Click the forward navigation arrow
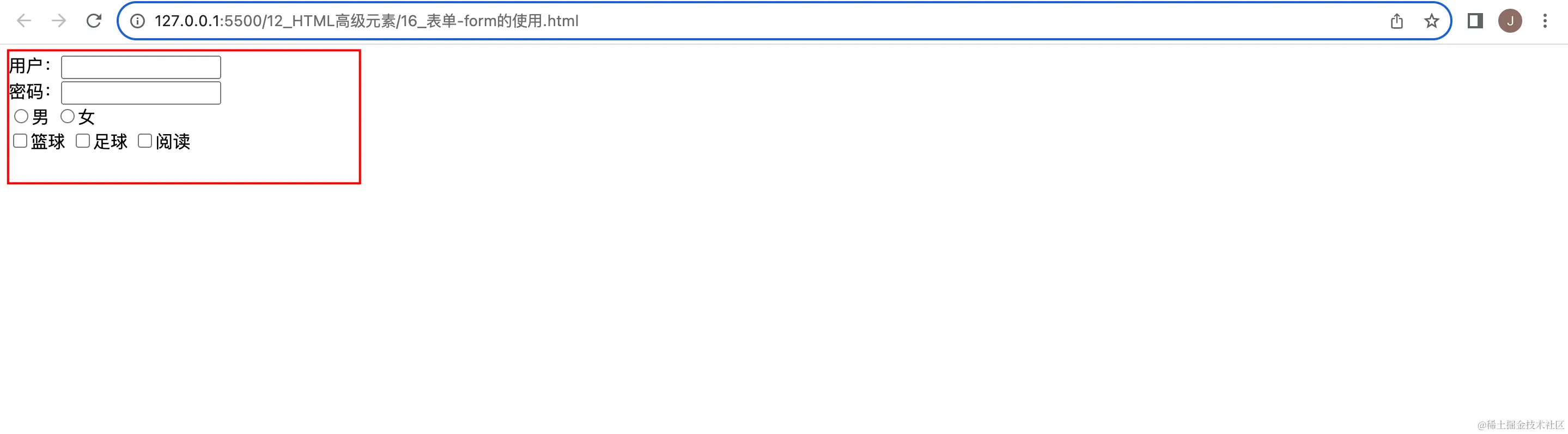This screenshot has height=434, width=1568. [x=58, y=21]
